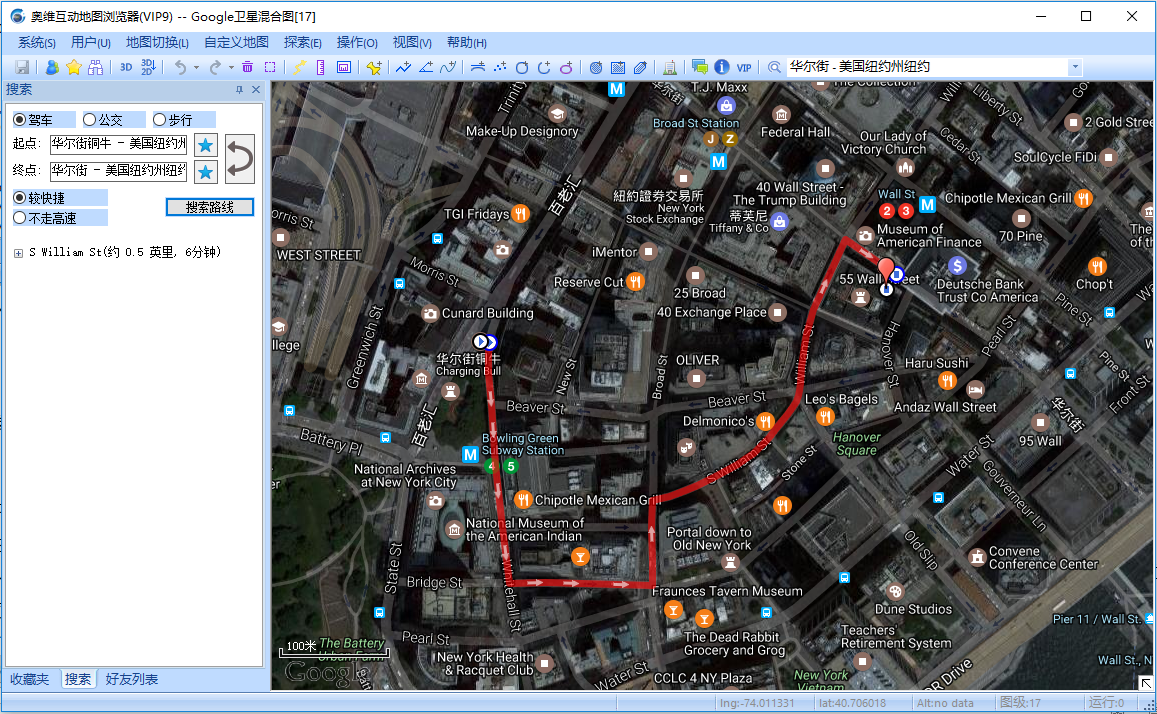The height and width of the screenshot is (714, 1157).
Task: Click the binoculars search toolbar icon
Action: click(95, 67)
